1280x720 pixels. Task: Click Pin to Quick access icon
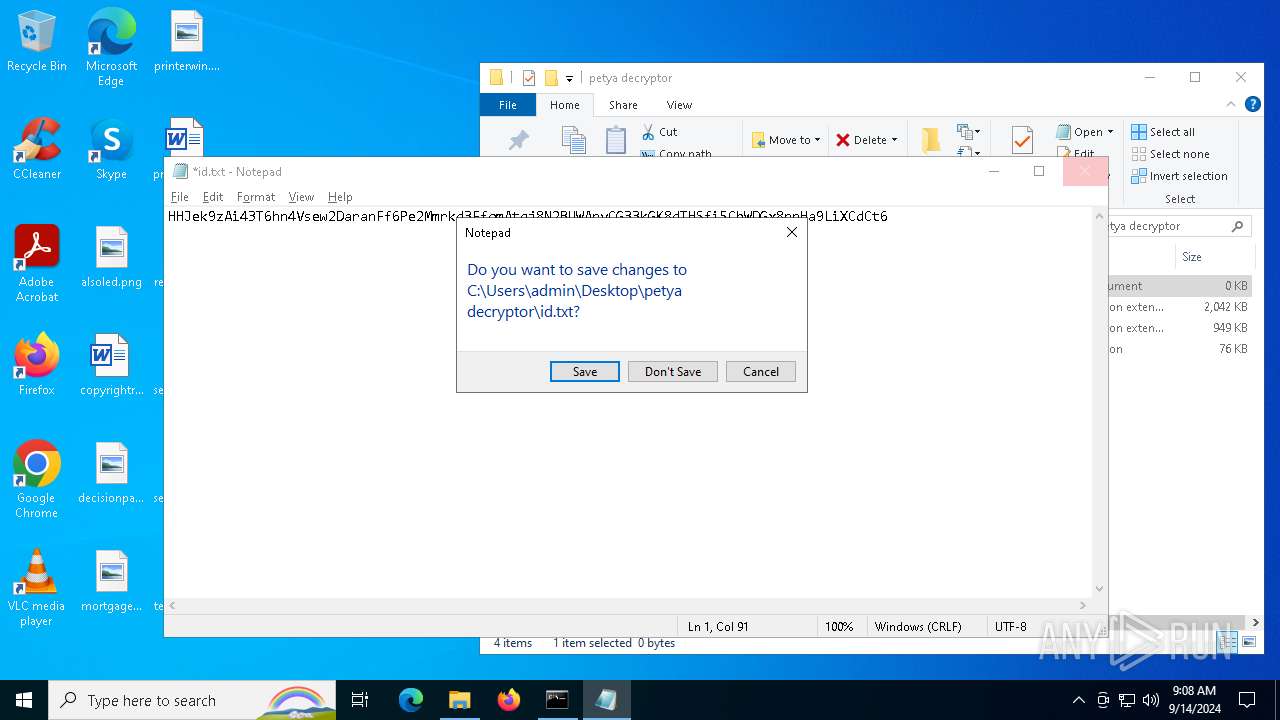[518, 141]
